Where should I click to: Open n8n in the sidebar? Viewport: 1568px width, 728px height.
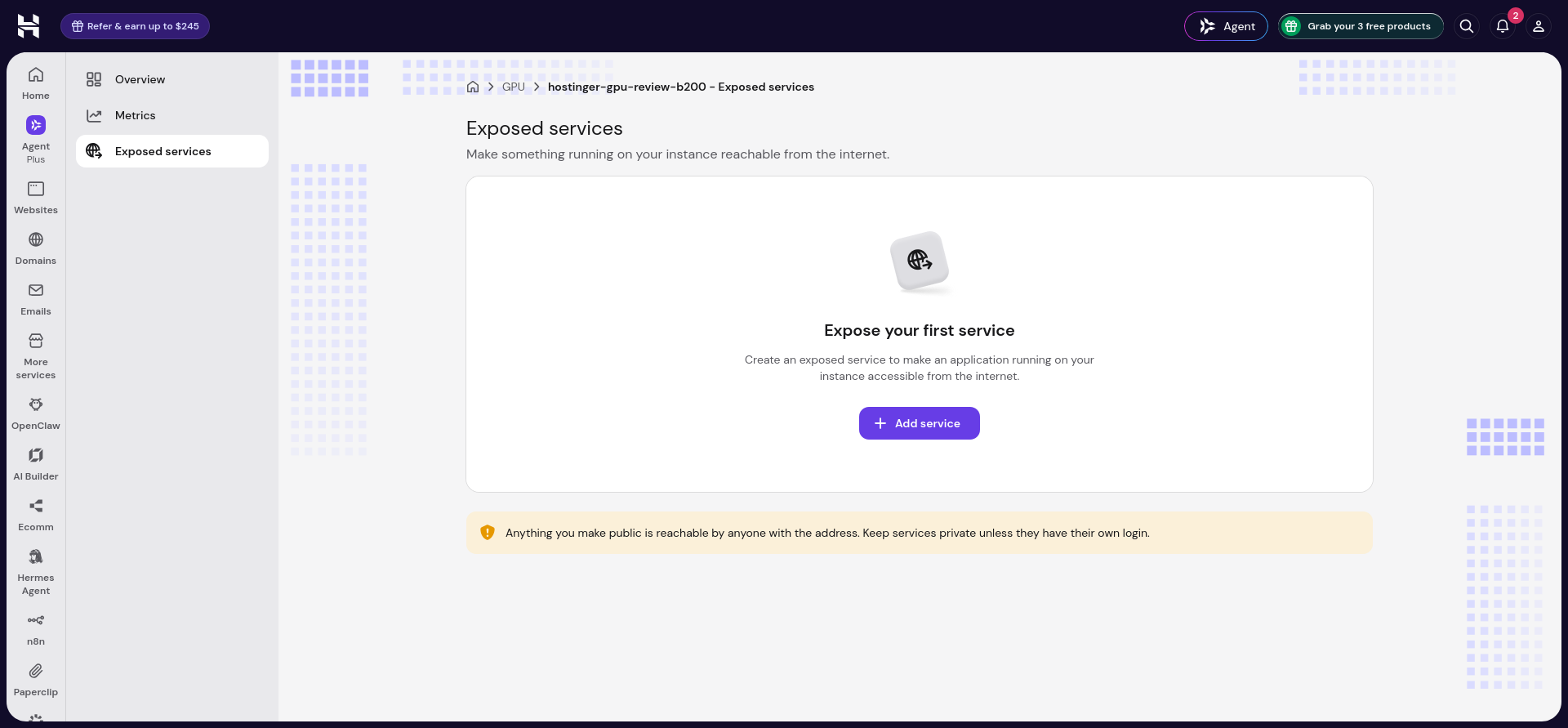coord(36,629)
